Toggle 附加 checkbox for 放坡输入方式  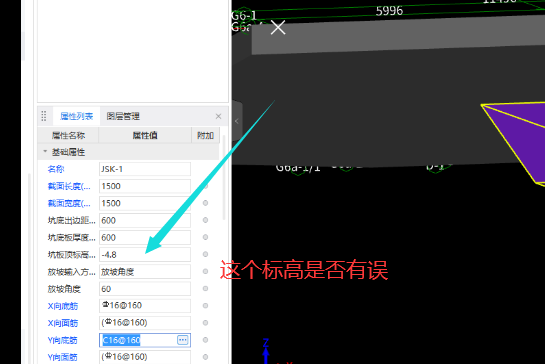coord(205,271)
